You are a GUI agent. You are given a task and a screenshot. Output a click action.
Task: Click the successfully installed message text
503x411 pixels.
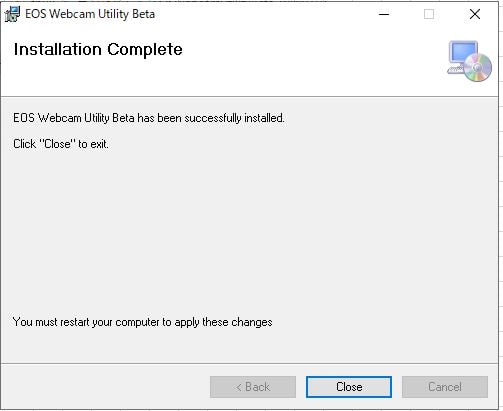click(149, 118)
